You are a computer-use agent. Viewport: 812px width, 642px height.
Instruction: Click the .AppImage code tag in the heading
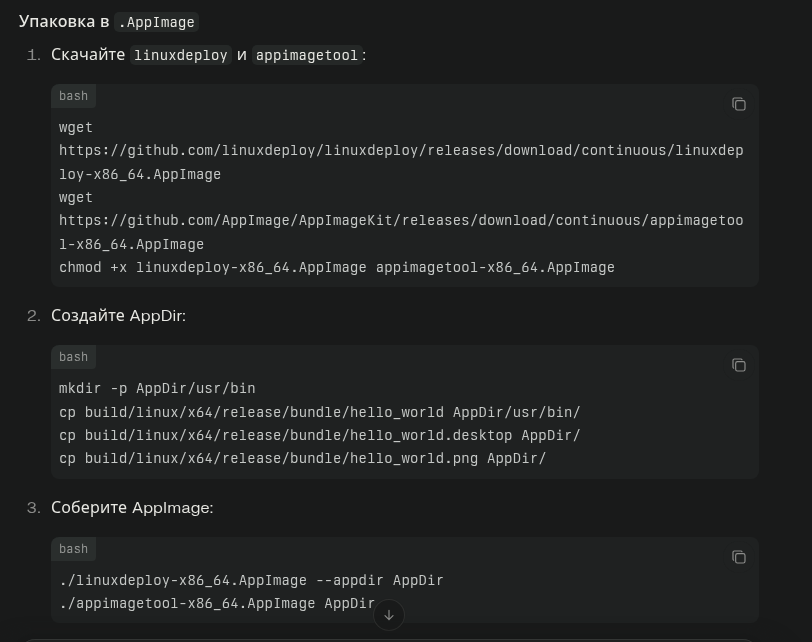pos(156,22)
